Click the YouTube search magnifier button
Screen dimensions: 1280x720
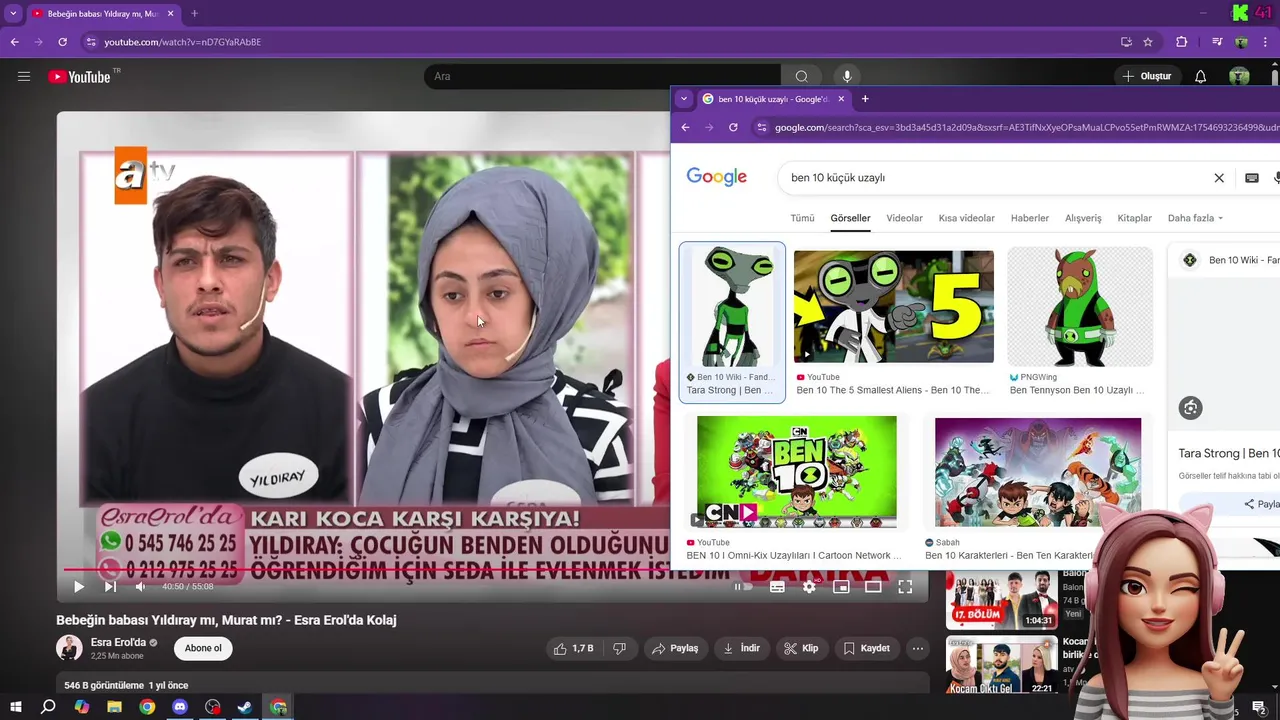(x=801, y=76)
